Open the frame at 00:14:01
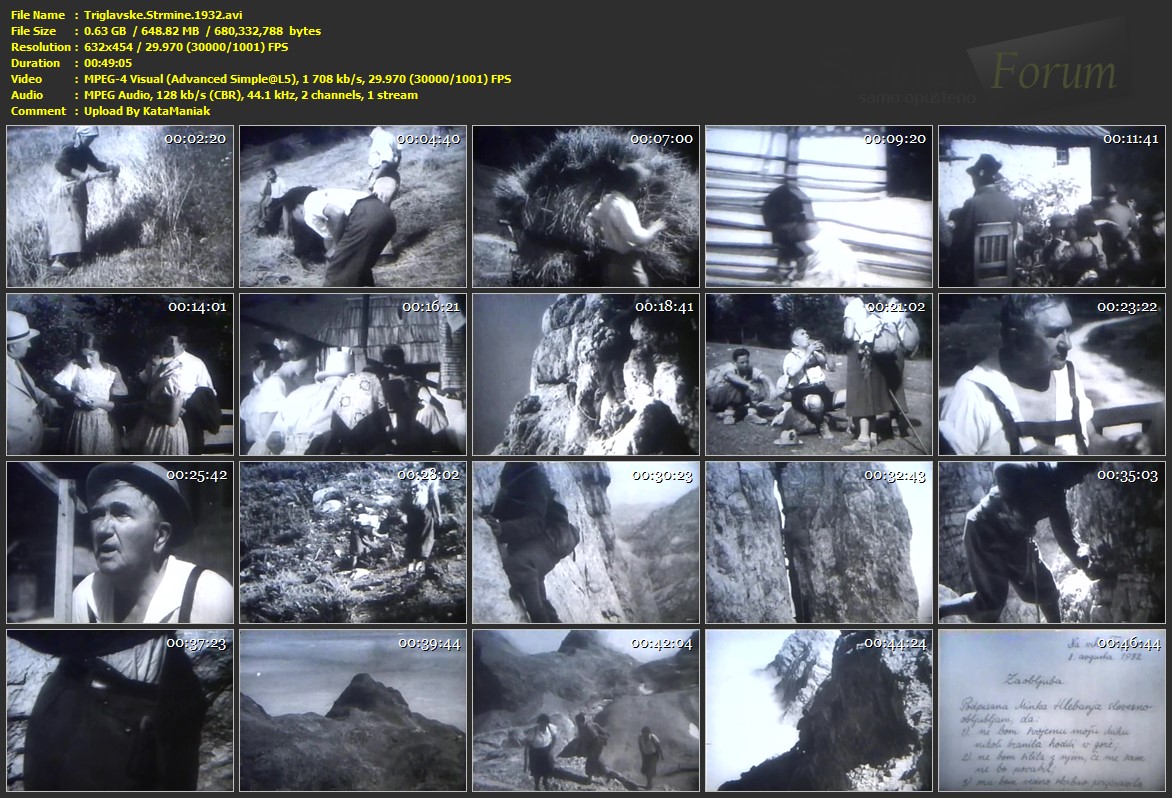 coord(120,374)
